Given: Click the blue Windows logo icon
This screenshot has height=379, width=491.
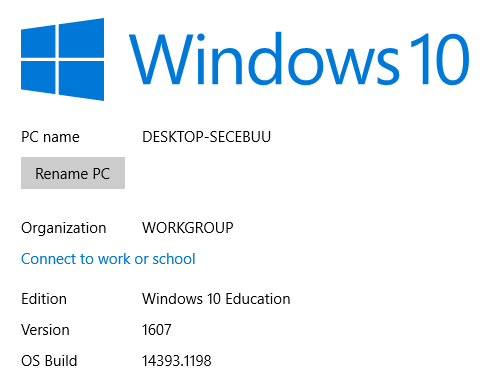Looking at the screenshot, I should tap(62, 59).
